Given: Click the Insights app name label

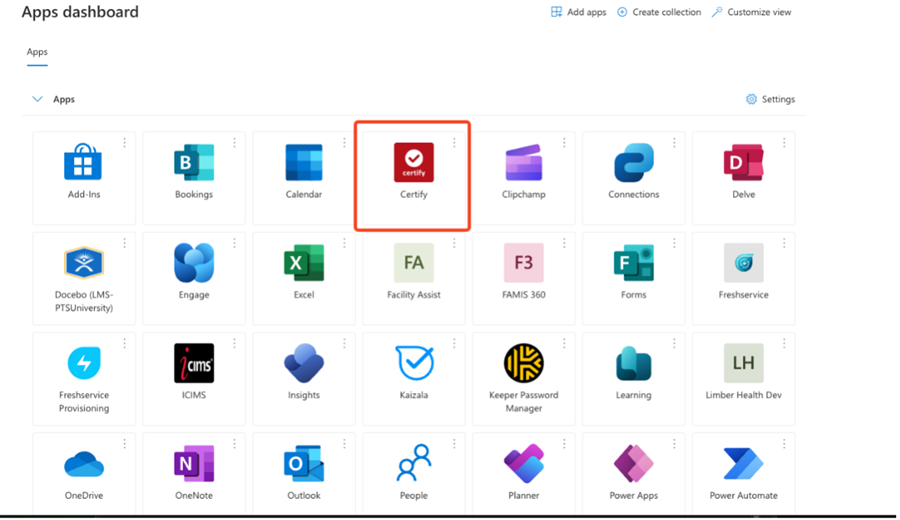Looking at the screenshot, I should click(x=304, y=395).
